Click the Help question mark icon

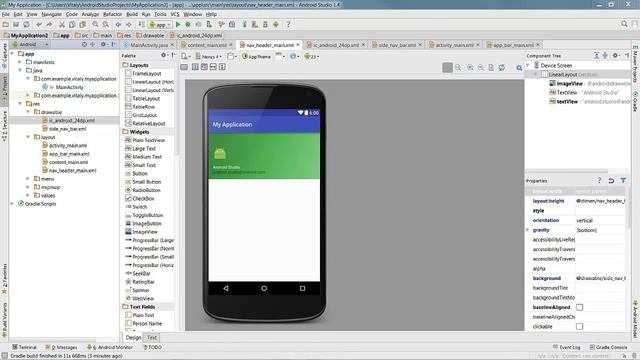(288, 25)
